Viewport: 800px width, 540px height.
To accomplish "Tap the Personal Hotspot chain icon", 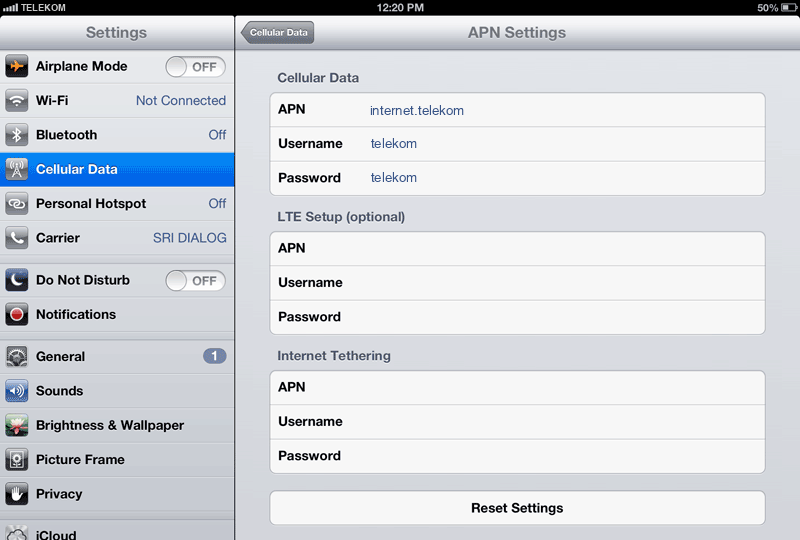I will point(16,204).
